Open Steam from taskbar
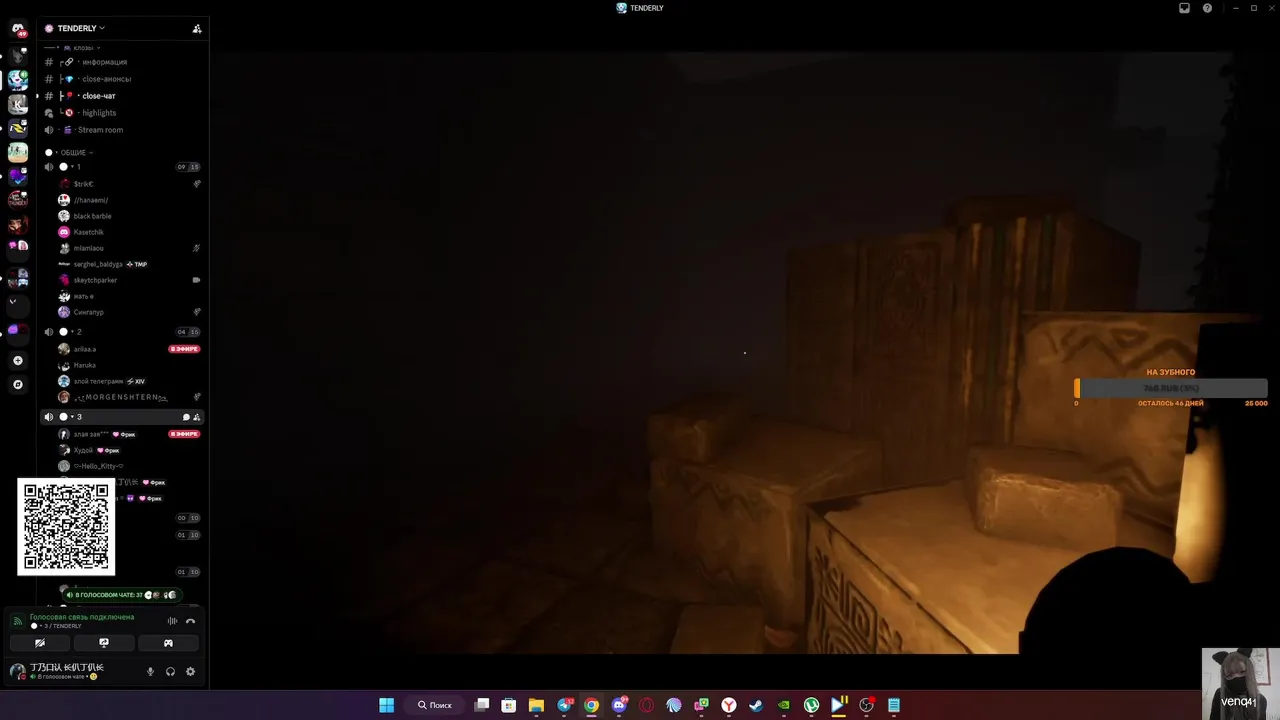 [756, 705]
